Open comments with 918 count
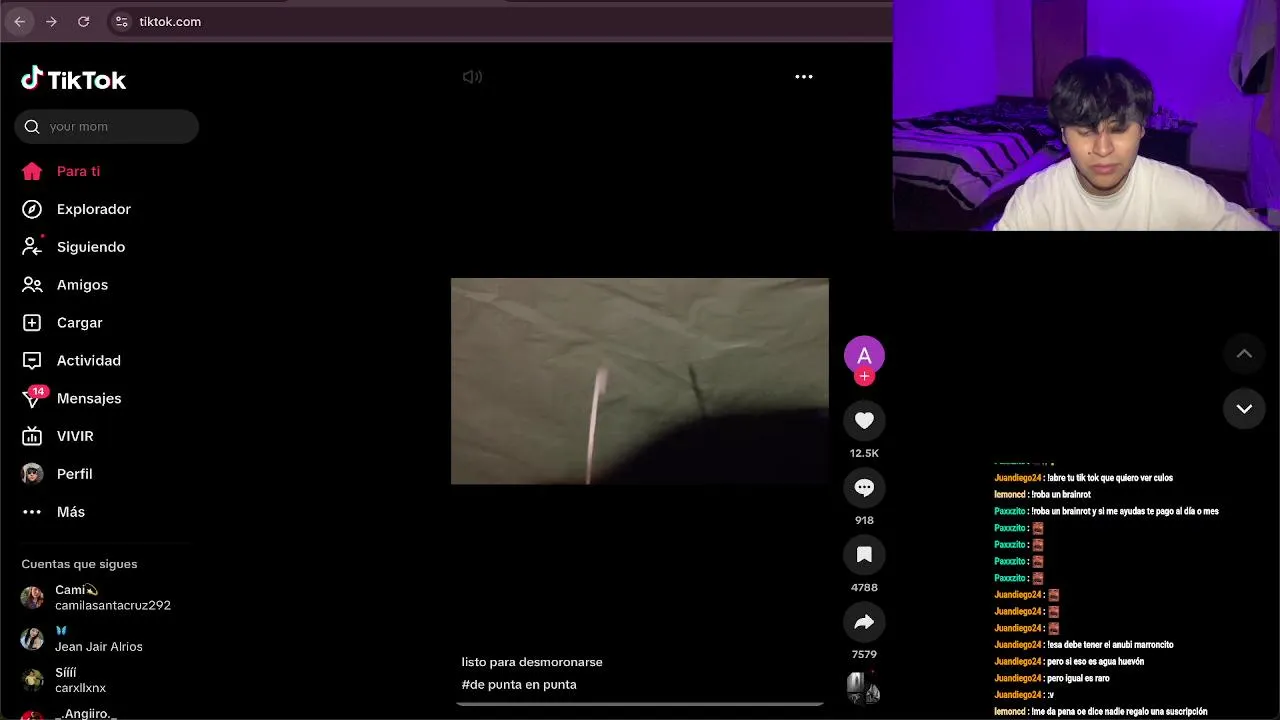This screenshot has height=720, width=1280. 864,488
